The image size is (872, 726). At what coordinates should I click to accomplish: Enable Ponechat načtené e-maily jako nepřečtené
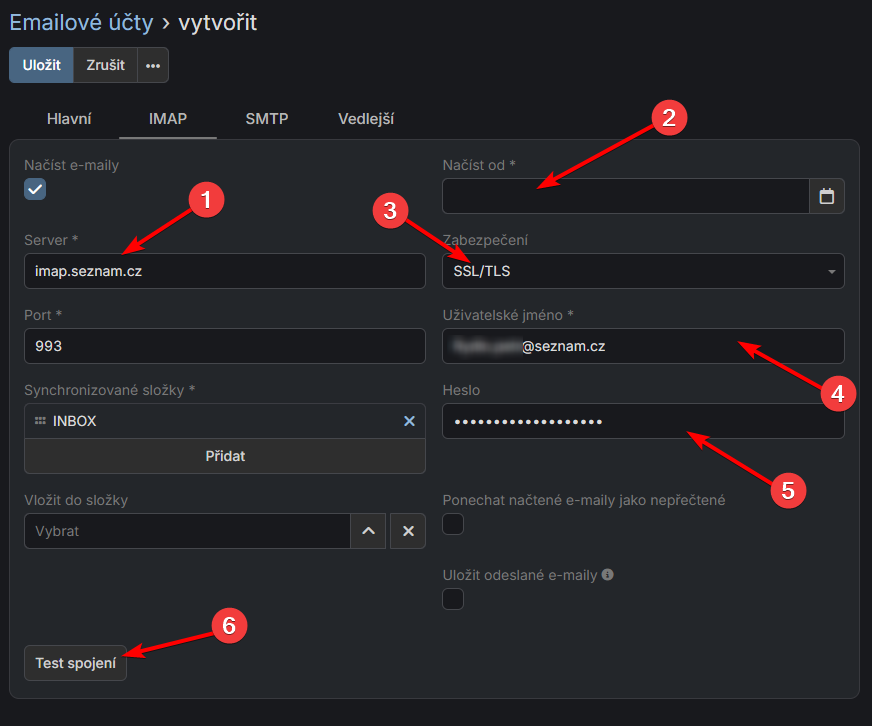click(x=453, y=524)
